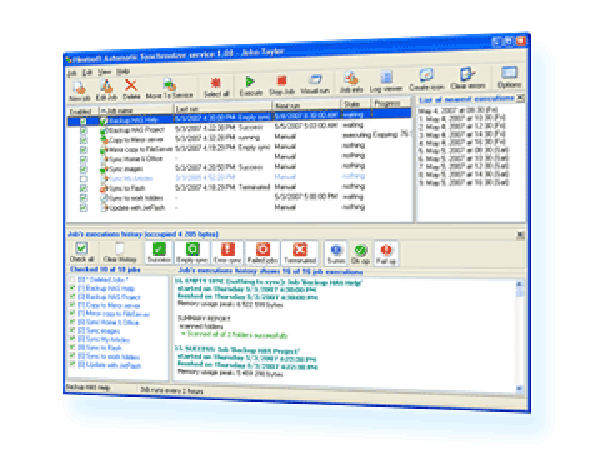
Task: Check the Deleted Jobs box in history list
Action: point(72,279)
